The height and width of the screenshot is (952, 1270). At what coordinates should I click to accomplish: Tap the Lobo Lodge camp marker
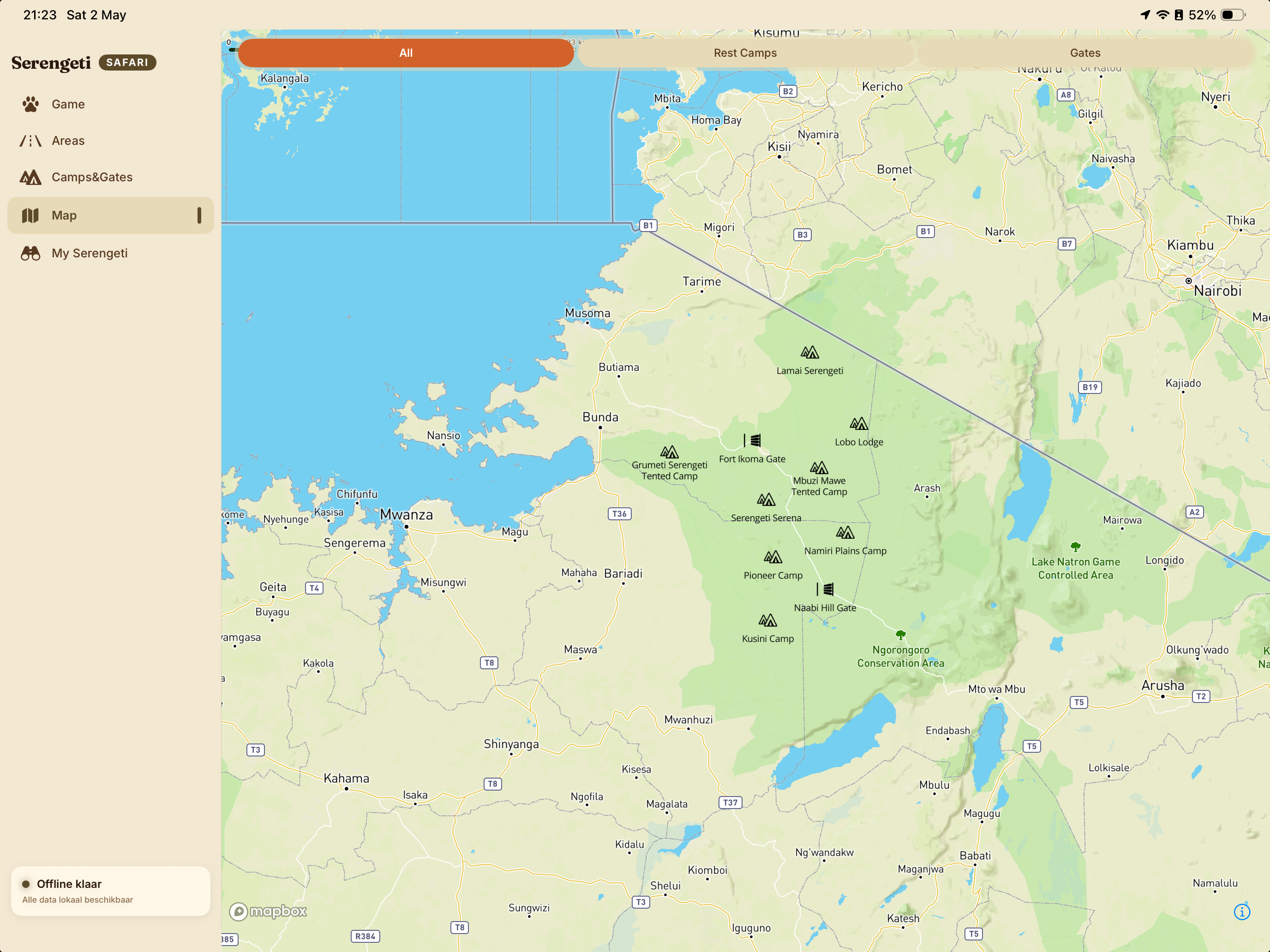click(x=859, y=423)
